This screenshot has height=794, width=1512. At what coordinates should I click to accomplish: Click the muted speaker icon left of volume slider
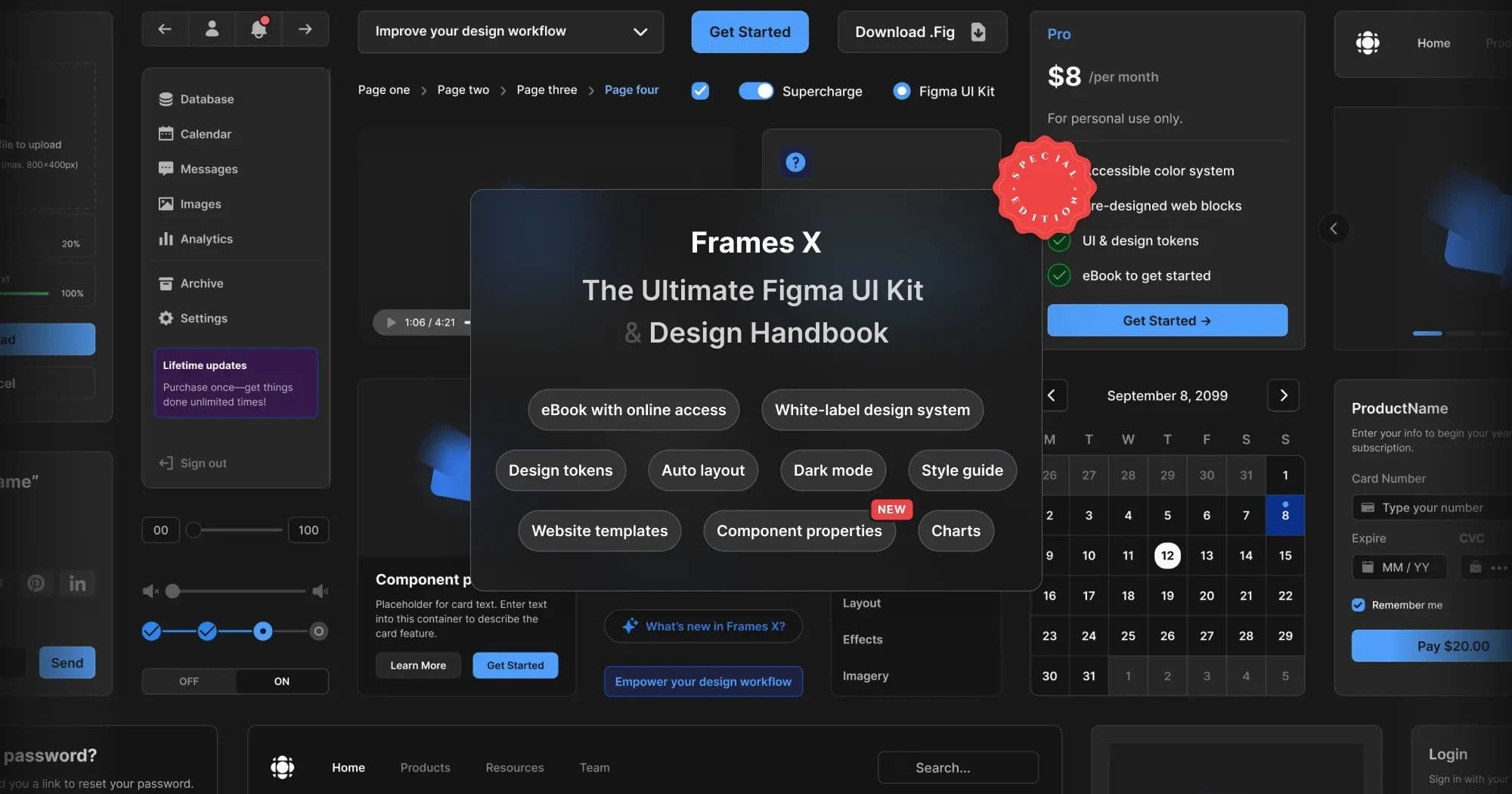point(150,591)
